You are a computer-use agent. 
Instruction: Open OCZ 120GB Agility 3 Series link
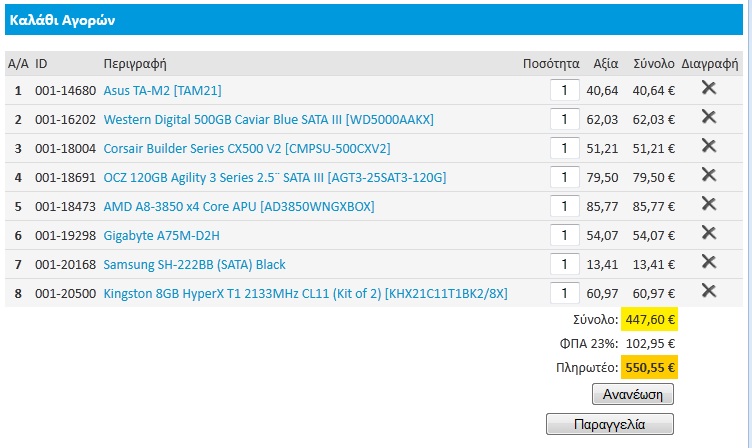275,177
